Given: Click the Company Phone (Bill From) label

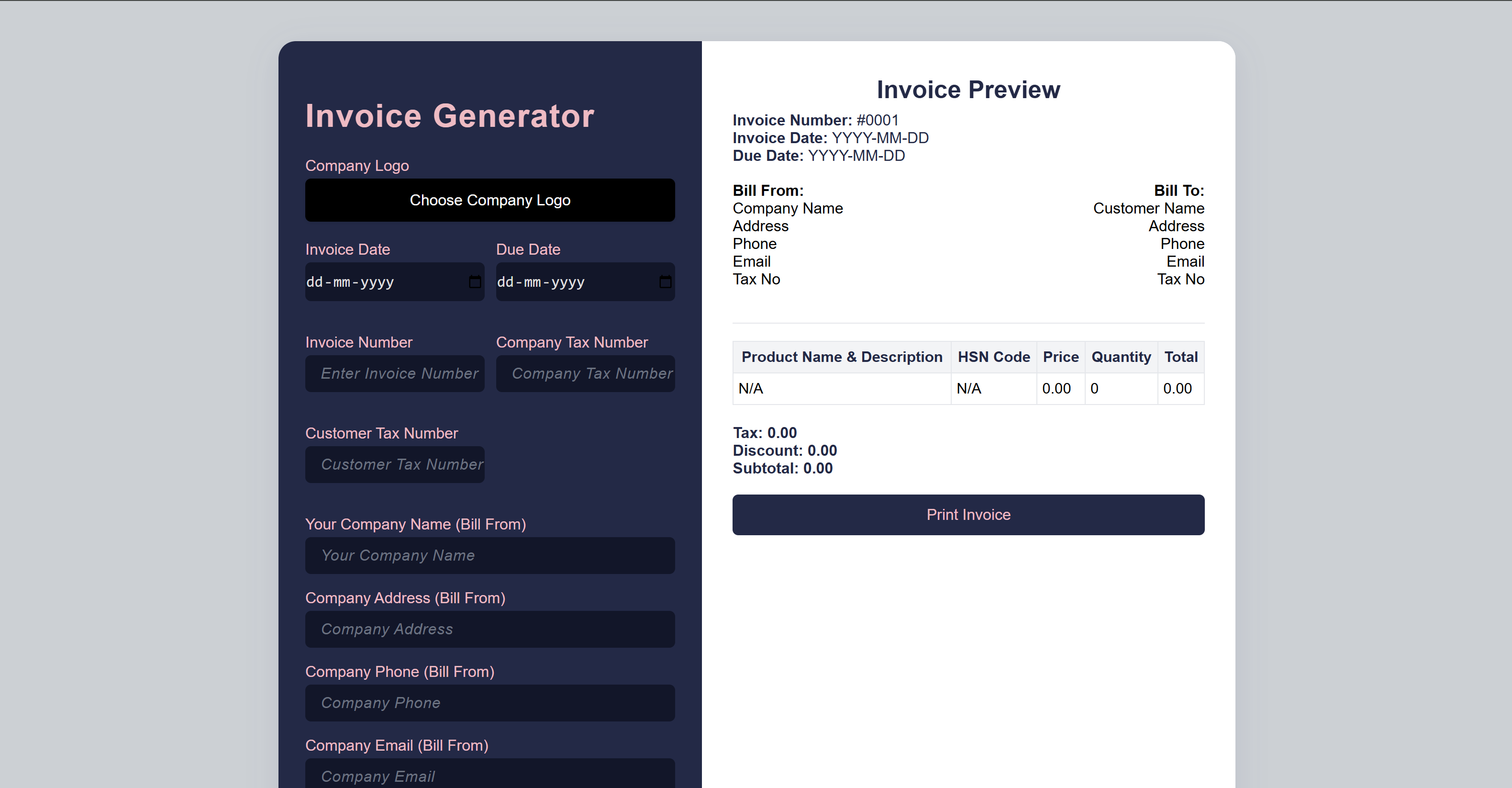Looking at the screenshot, I should pos(400,672).
